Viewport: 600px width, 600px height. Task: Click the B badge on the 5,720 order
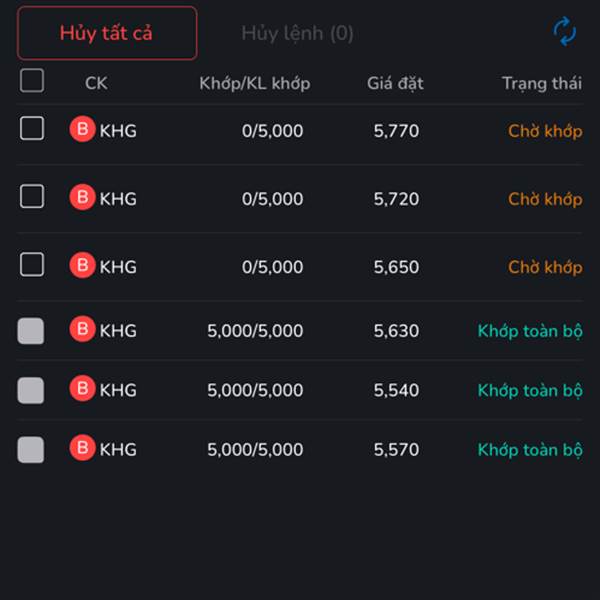coord(82,198)
